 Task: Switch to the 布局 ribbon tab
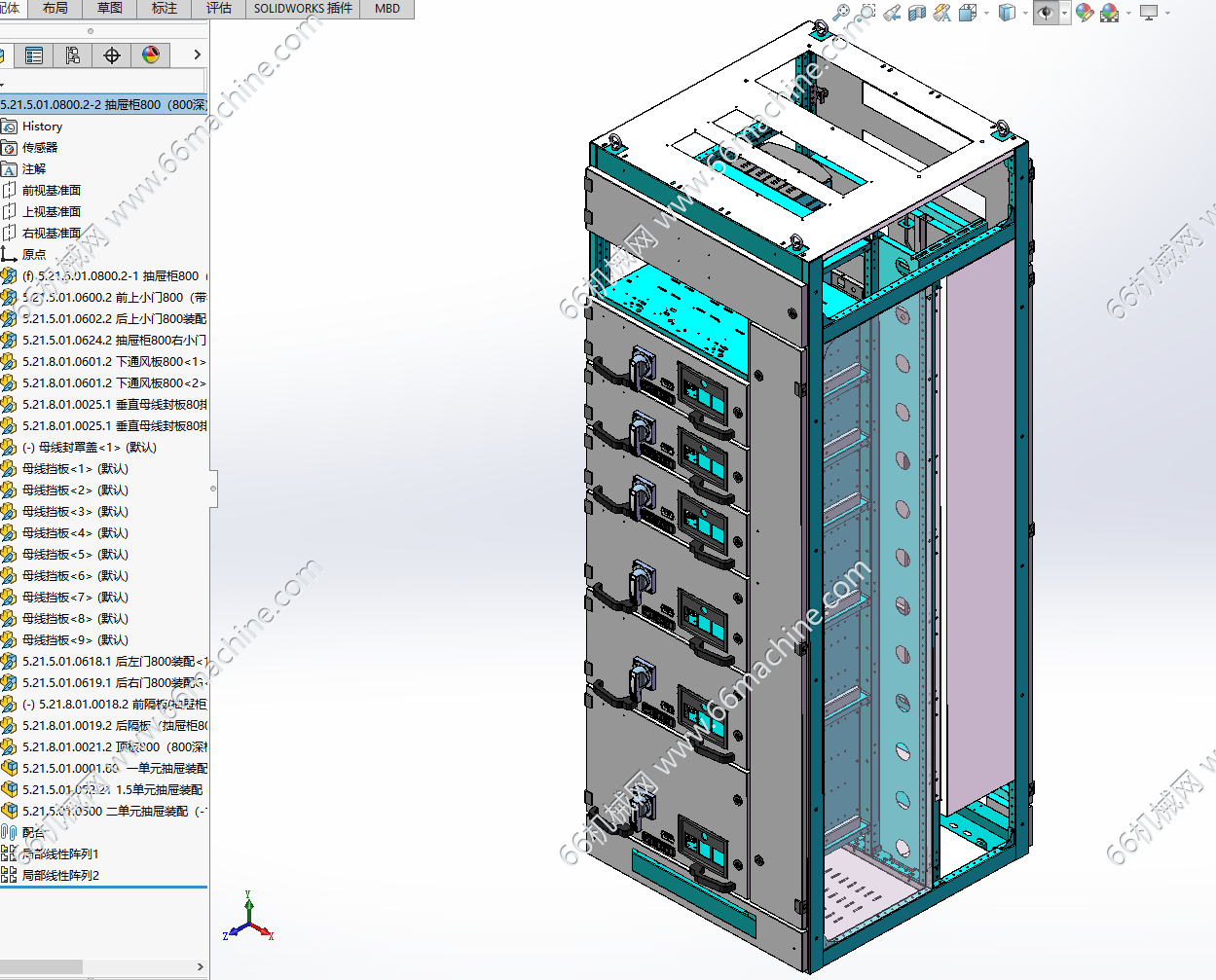pos(55,9)
